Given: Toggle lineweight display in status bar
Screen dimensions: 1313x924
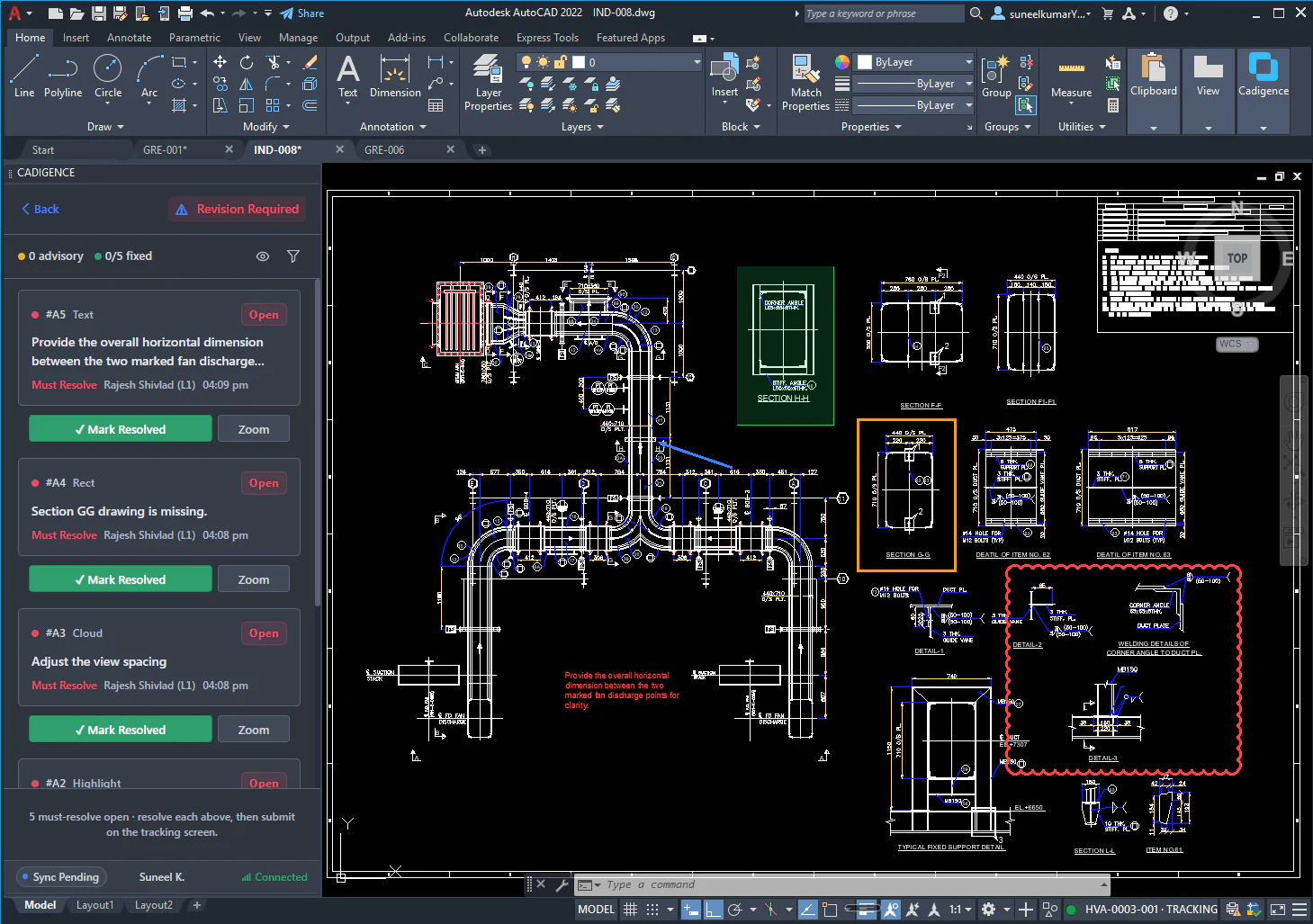Looking at the screenshot, I should 868,910.
